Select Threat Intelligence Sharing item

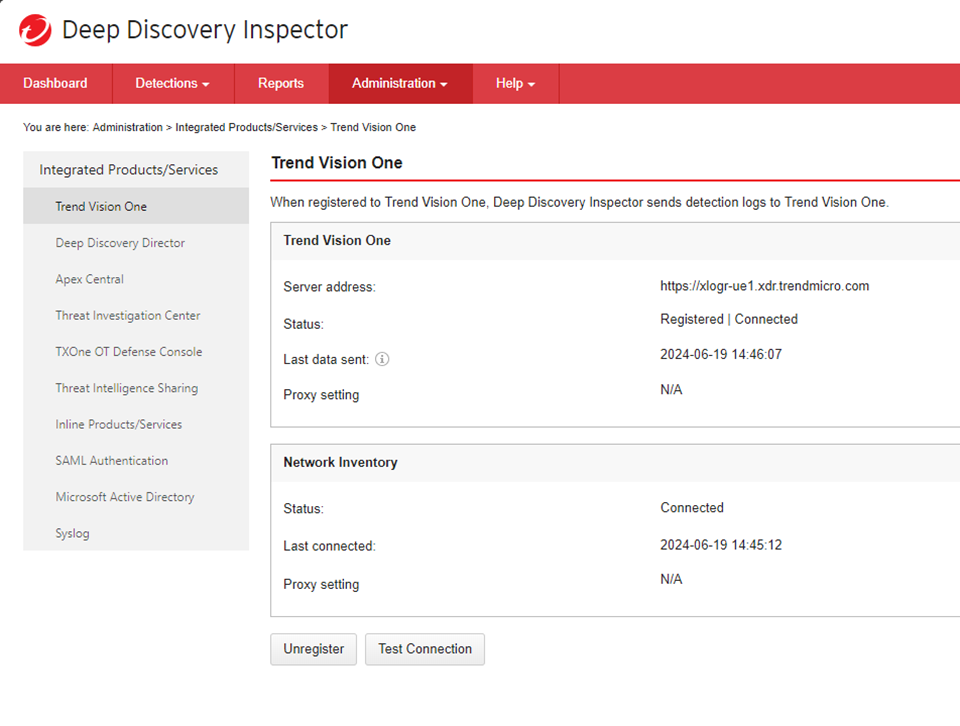click(127, 388)
